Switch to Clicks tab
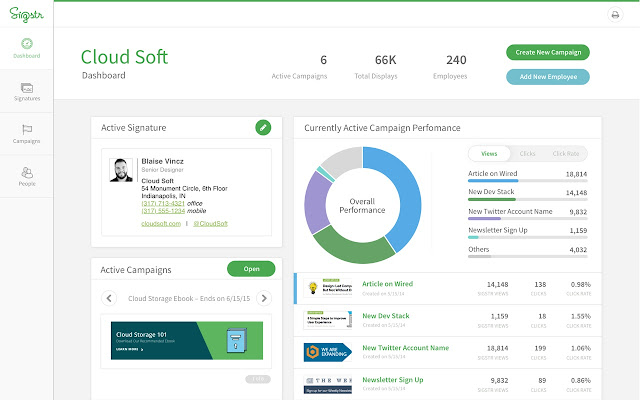 tap(527, 153)
